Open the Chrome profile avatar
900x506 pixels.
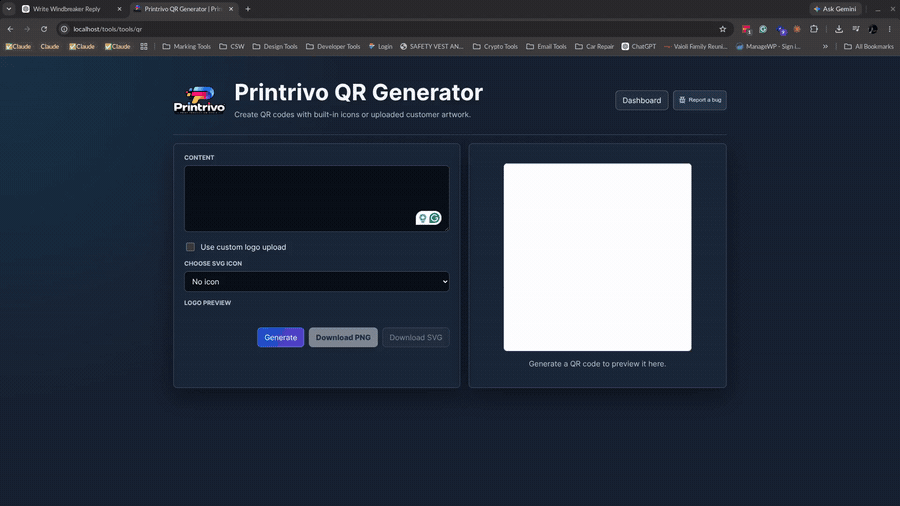point(872,29)
